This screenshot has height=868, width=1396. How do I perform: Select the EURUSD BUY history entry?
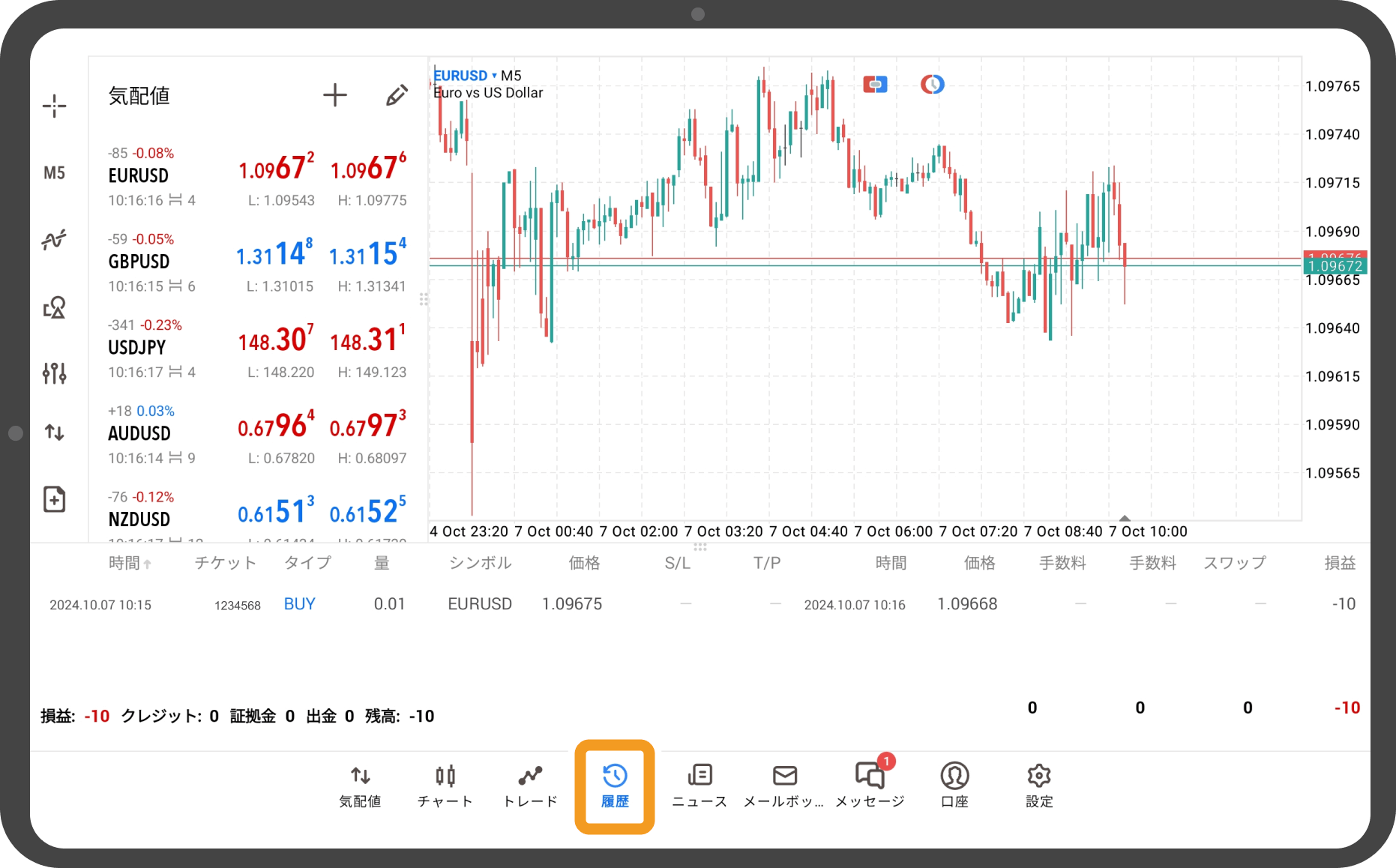480,604
